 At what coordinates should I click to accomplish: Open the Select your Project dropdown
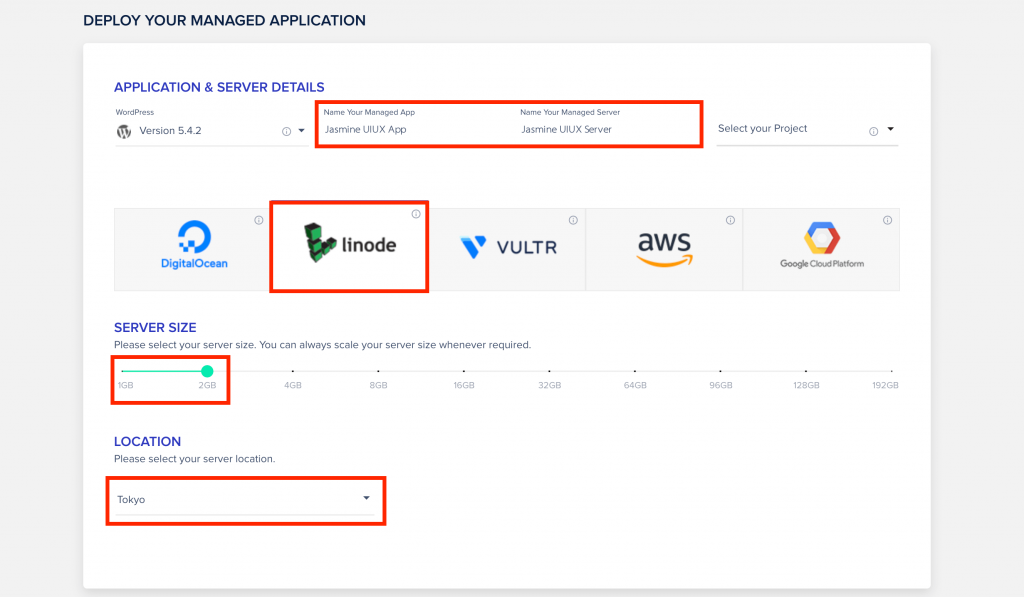point(807,129)
